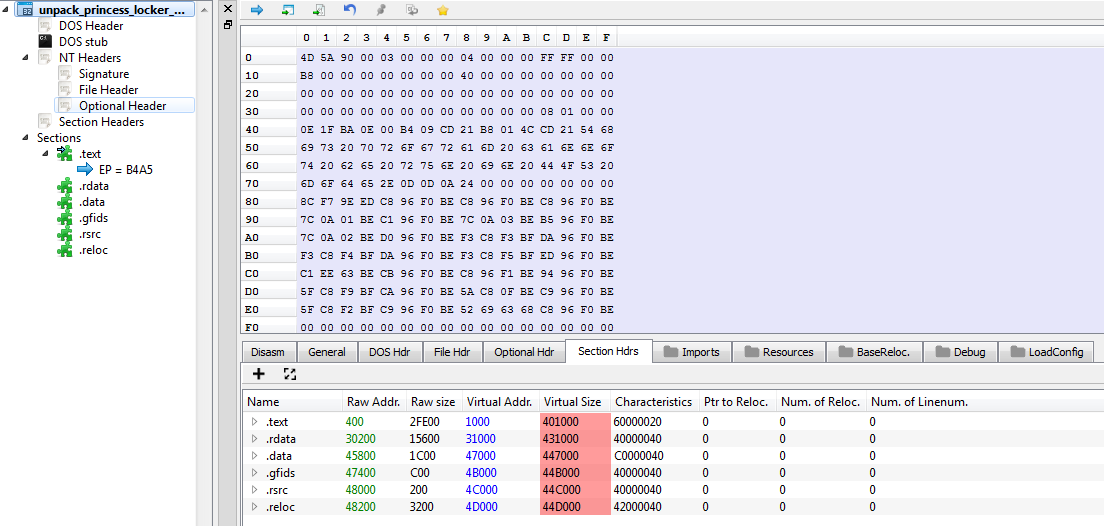
Task: Collapse the Sections tree node
Action: [x=26, y=138]
